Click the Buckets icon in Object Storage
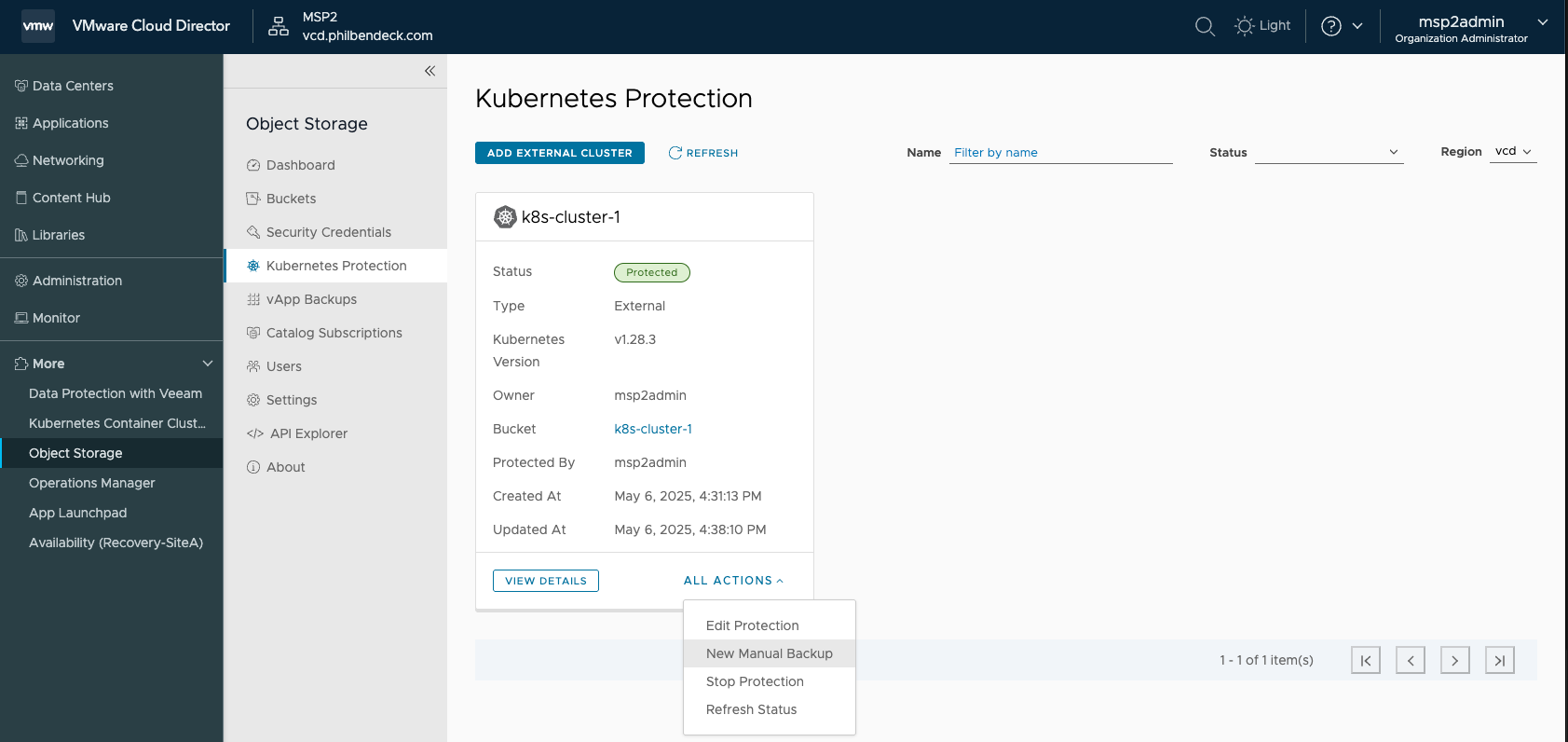This screenshot has height=742, width=1568. 253,199
